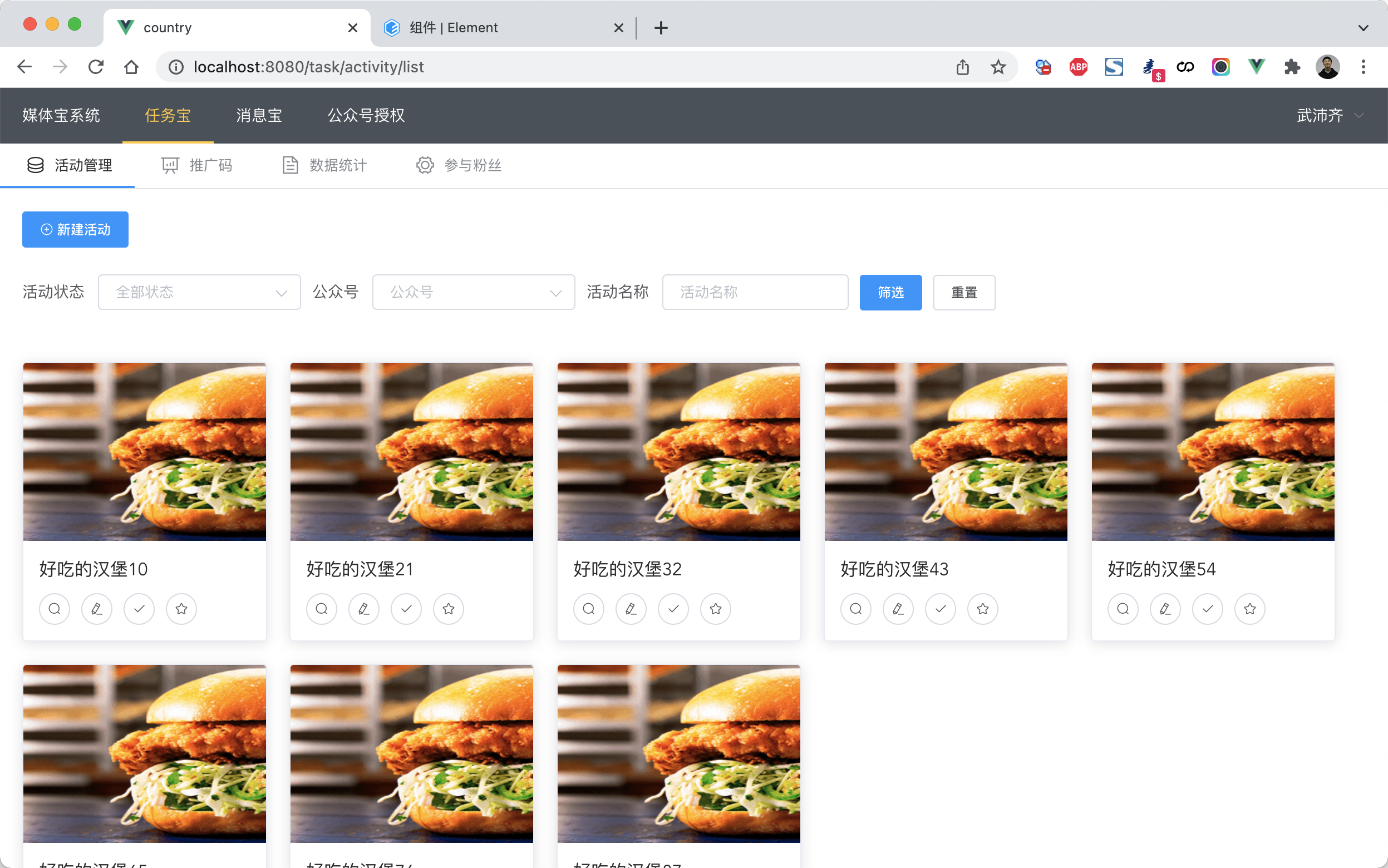Viewport: 1388px width, 868px height.
Task: Expand the 武沛齐 user menu
Action: [1330, 115]
